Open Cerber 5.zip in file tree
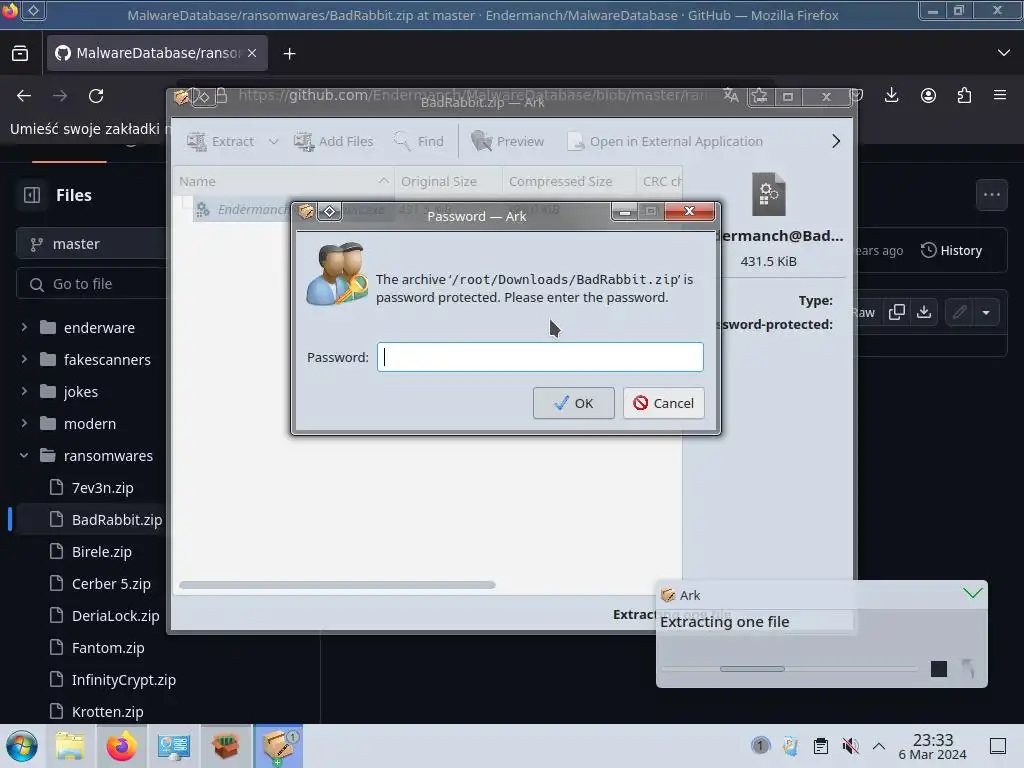This screenshot has width=1024, height=768. [x=110, y=584]
